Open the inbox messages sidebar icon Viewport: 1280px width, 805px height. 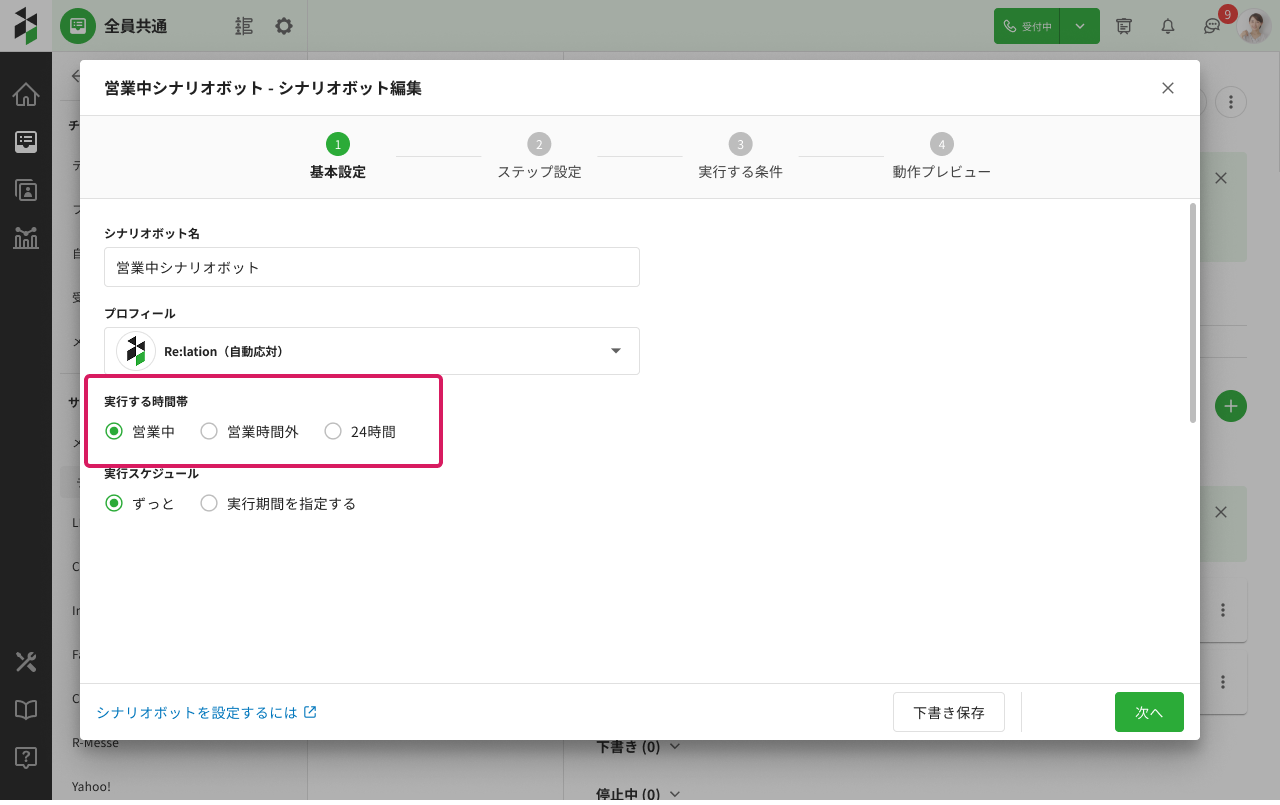click(26, 142)
